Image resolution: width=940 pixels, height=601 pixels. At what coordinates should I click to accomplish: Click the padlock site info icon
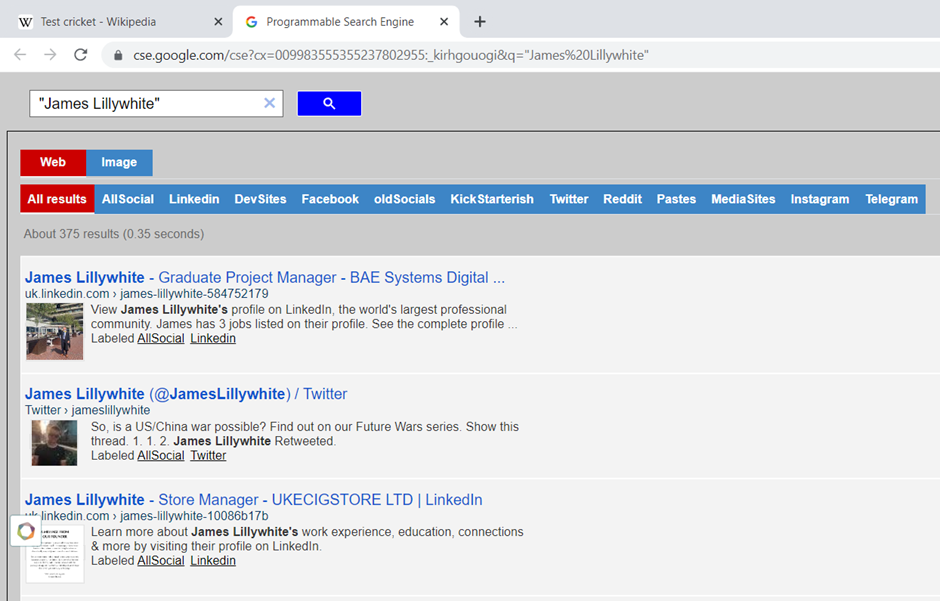pyautogui.click(x=118, y=55)
